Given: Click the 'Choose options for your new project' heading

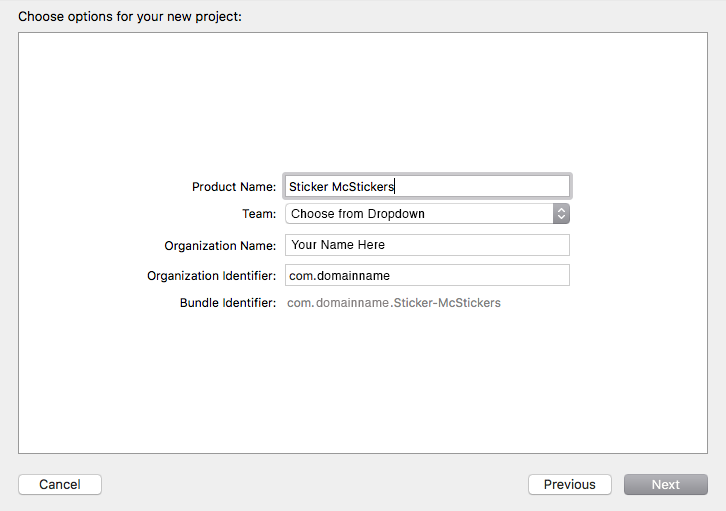Looking at the screenshot, I should point(130,17).
